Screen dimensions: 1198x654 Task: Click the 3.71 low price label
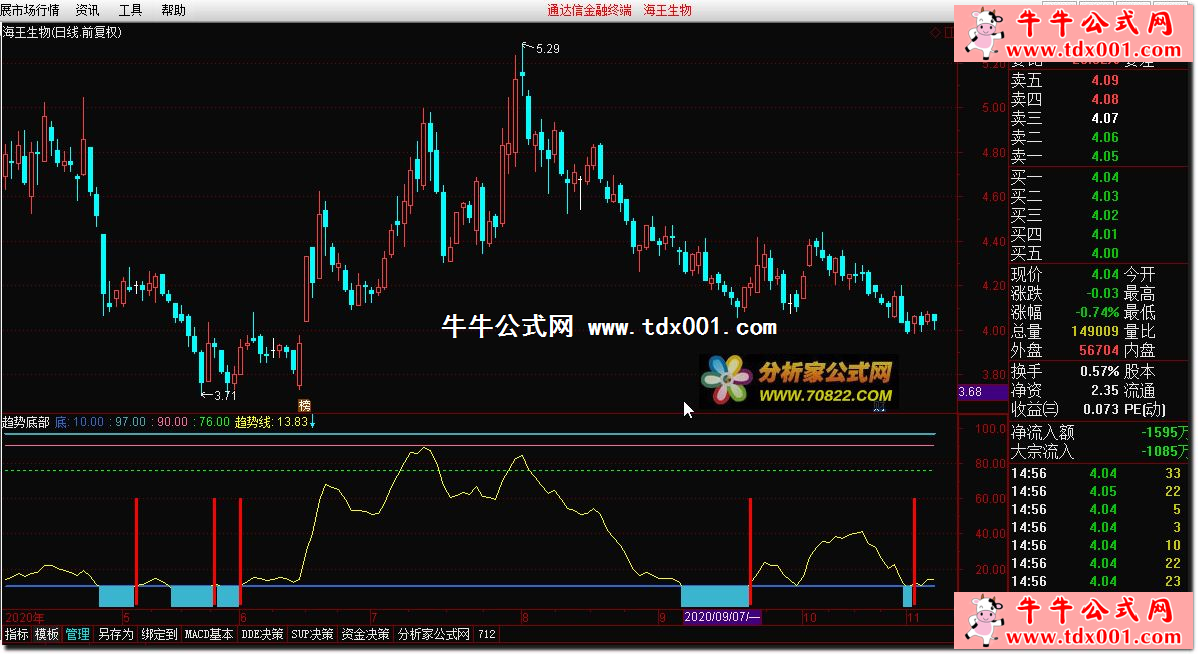pyautogui.click(x=225, y=395)
